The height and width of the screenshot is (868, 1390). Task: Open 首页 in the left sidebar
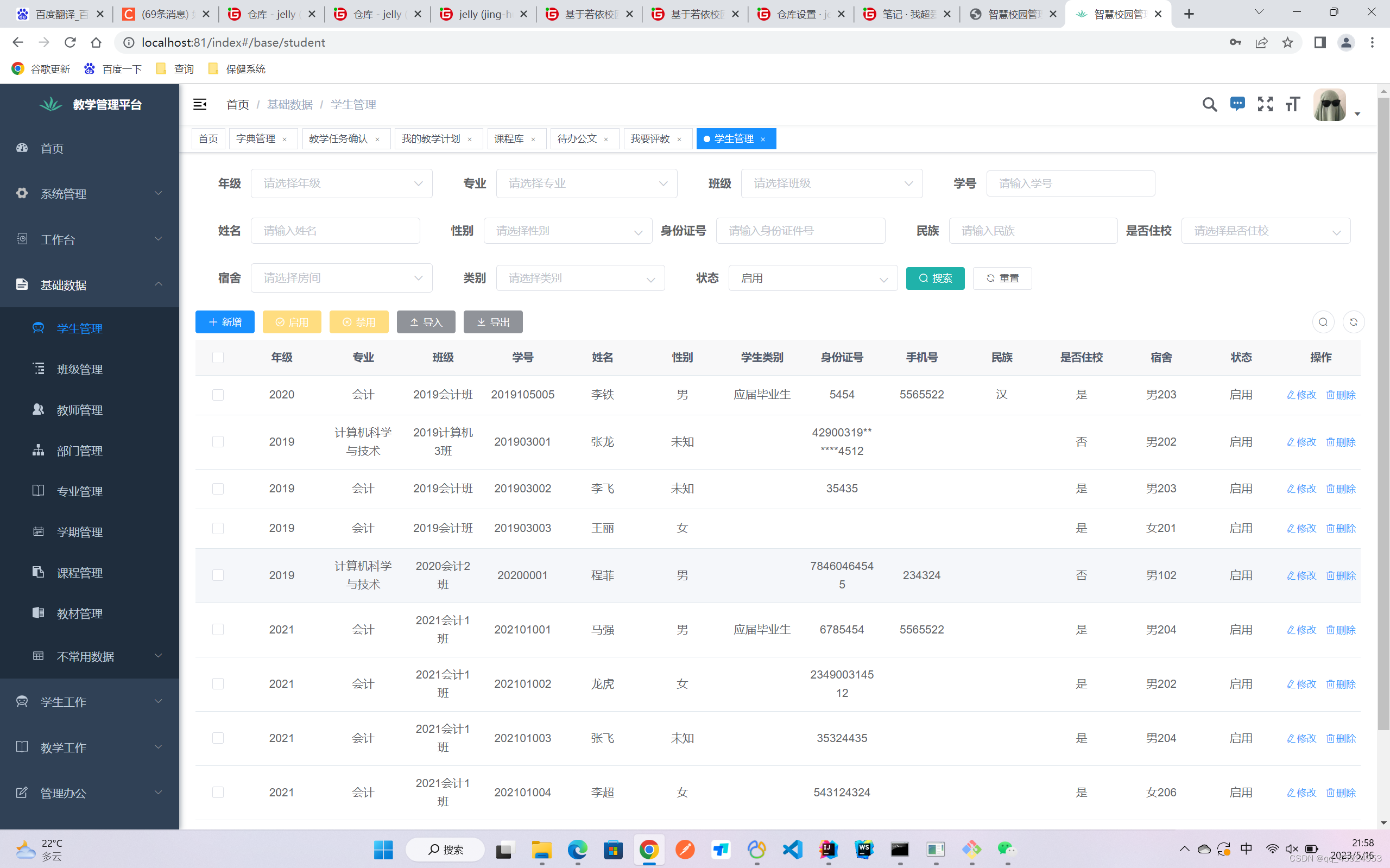click(x=90, y=148)
